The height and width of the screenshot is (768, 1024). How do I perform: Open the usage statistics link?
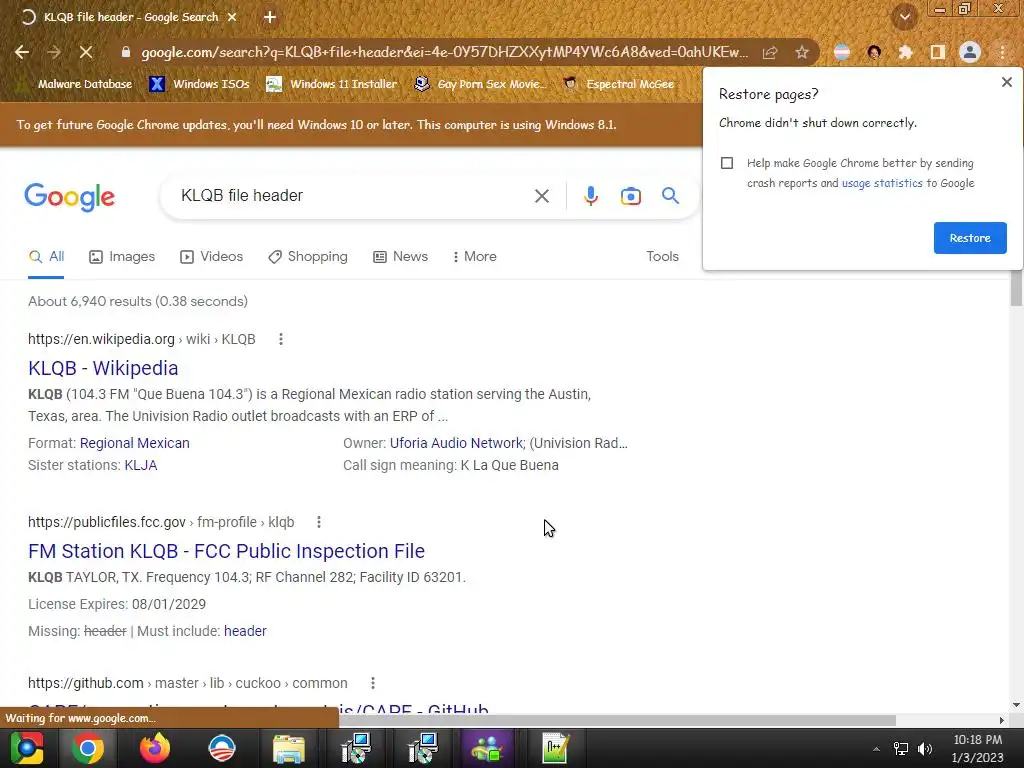tap(882, 184)
